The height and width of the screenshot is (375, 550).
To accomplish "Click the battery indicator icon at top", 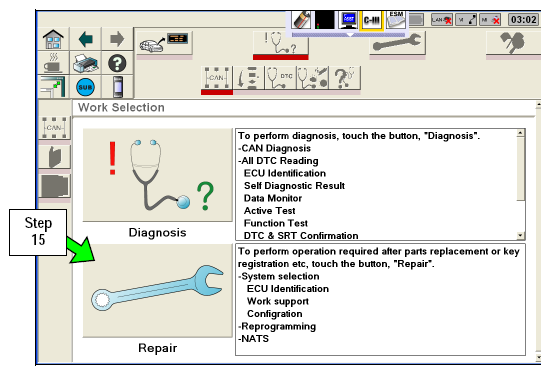I will [301, 20].
